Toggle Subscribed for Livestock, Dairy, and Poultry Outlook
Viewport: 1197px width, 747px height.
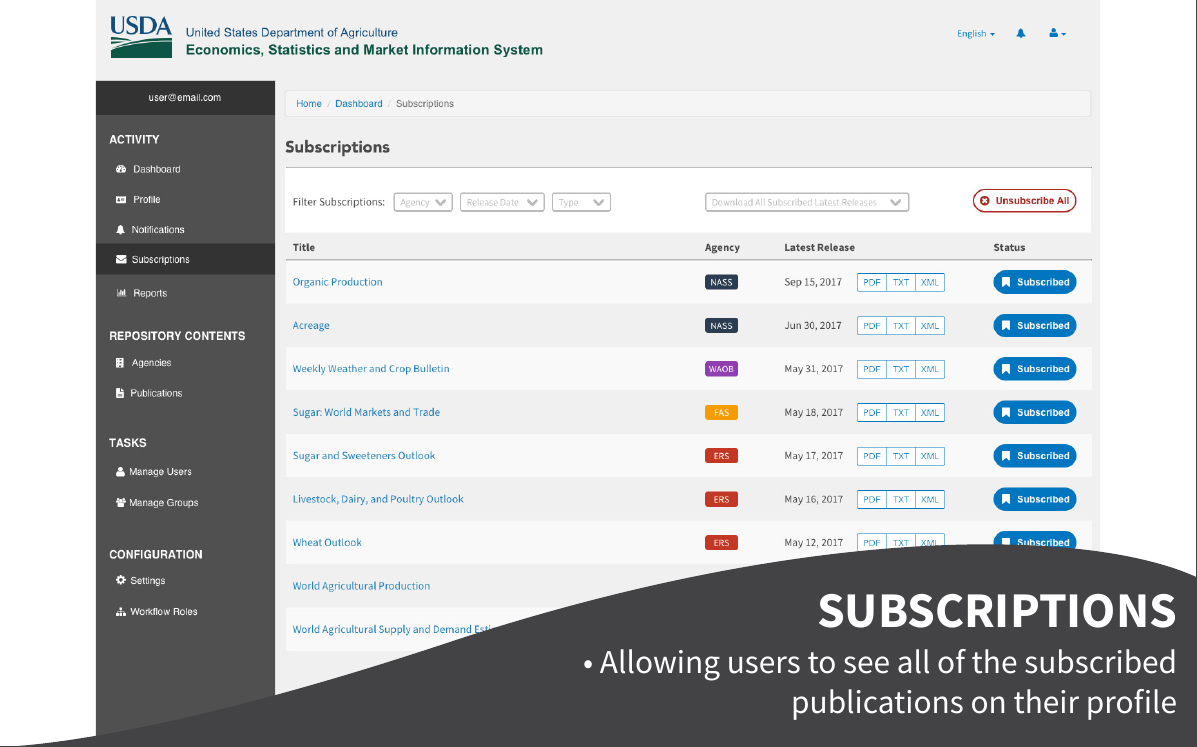click(1034, 500)
